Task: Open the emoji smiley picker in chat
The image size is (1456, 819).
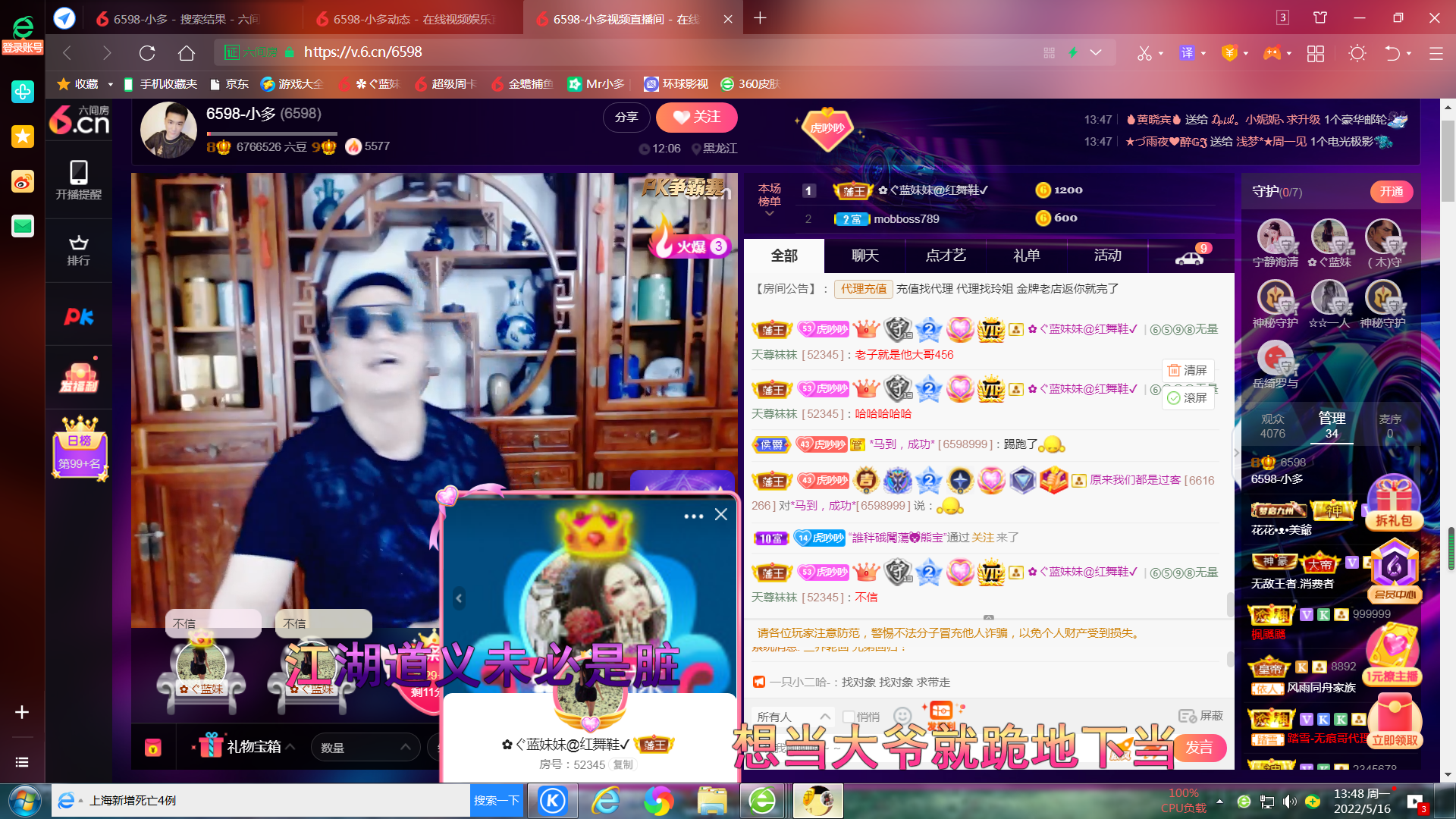Action: point(902,716)
